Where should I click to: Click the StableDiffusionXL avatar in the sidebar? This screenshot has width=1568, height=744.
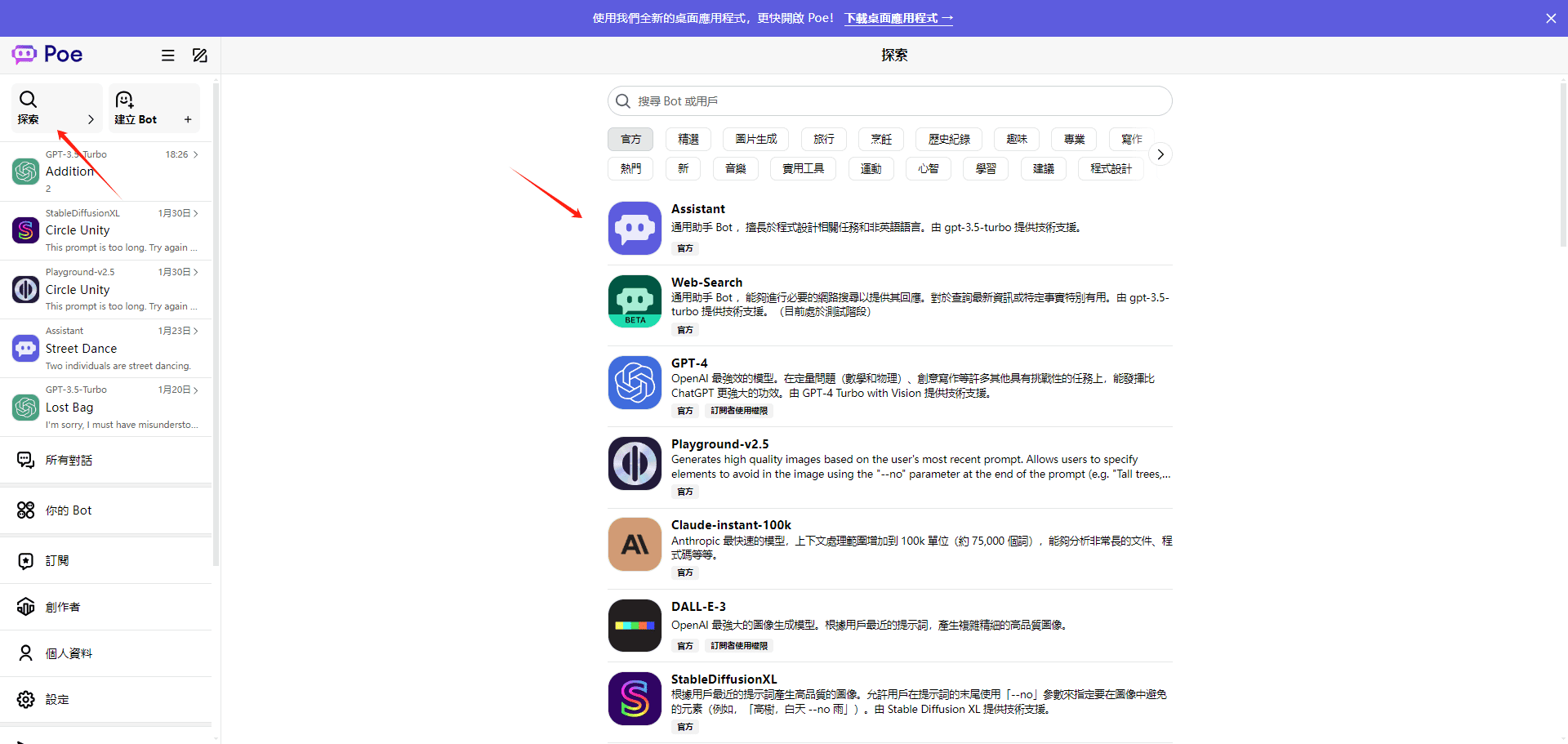point(26,230)
